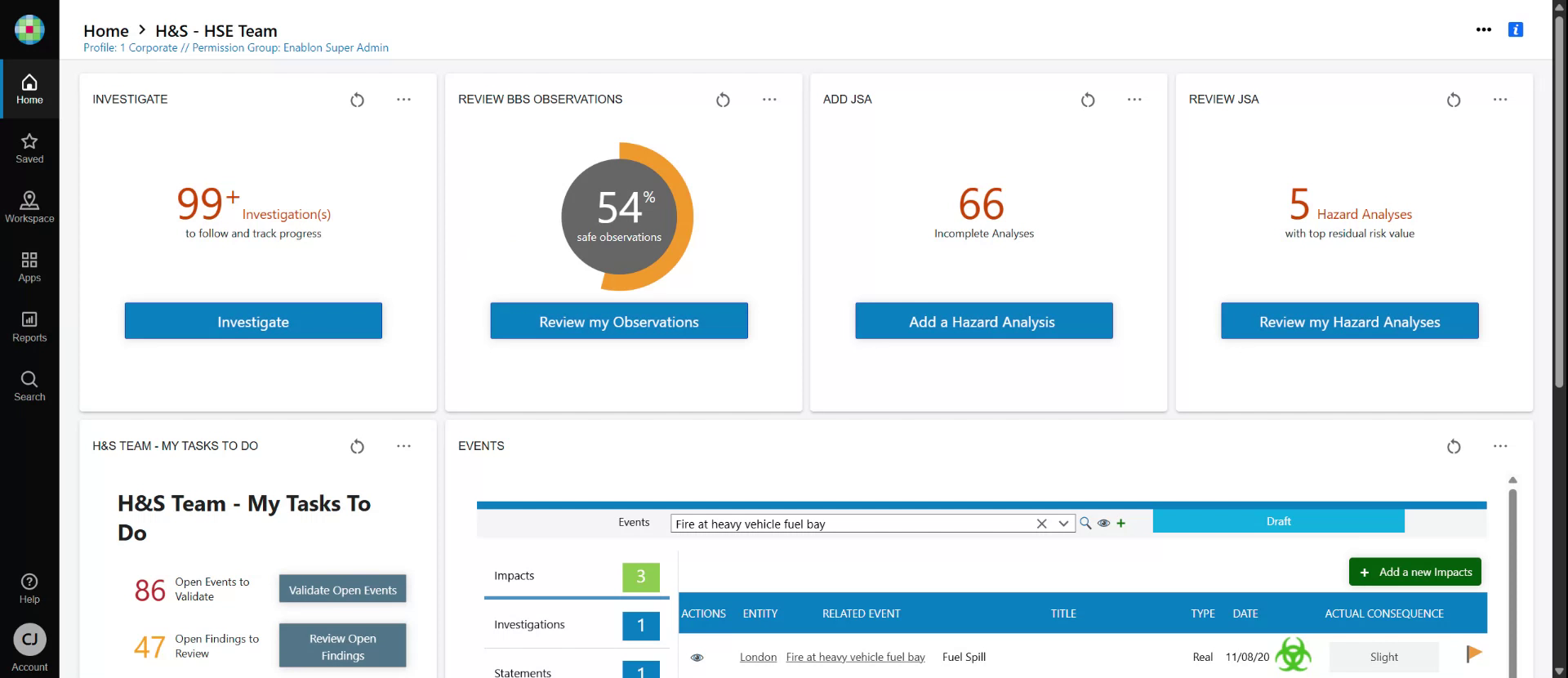1568x678 pixels.
Task: Open the Apps grid in sidebar
Action: pyautogui.click(x=29, y=266)
